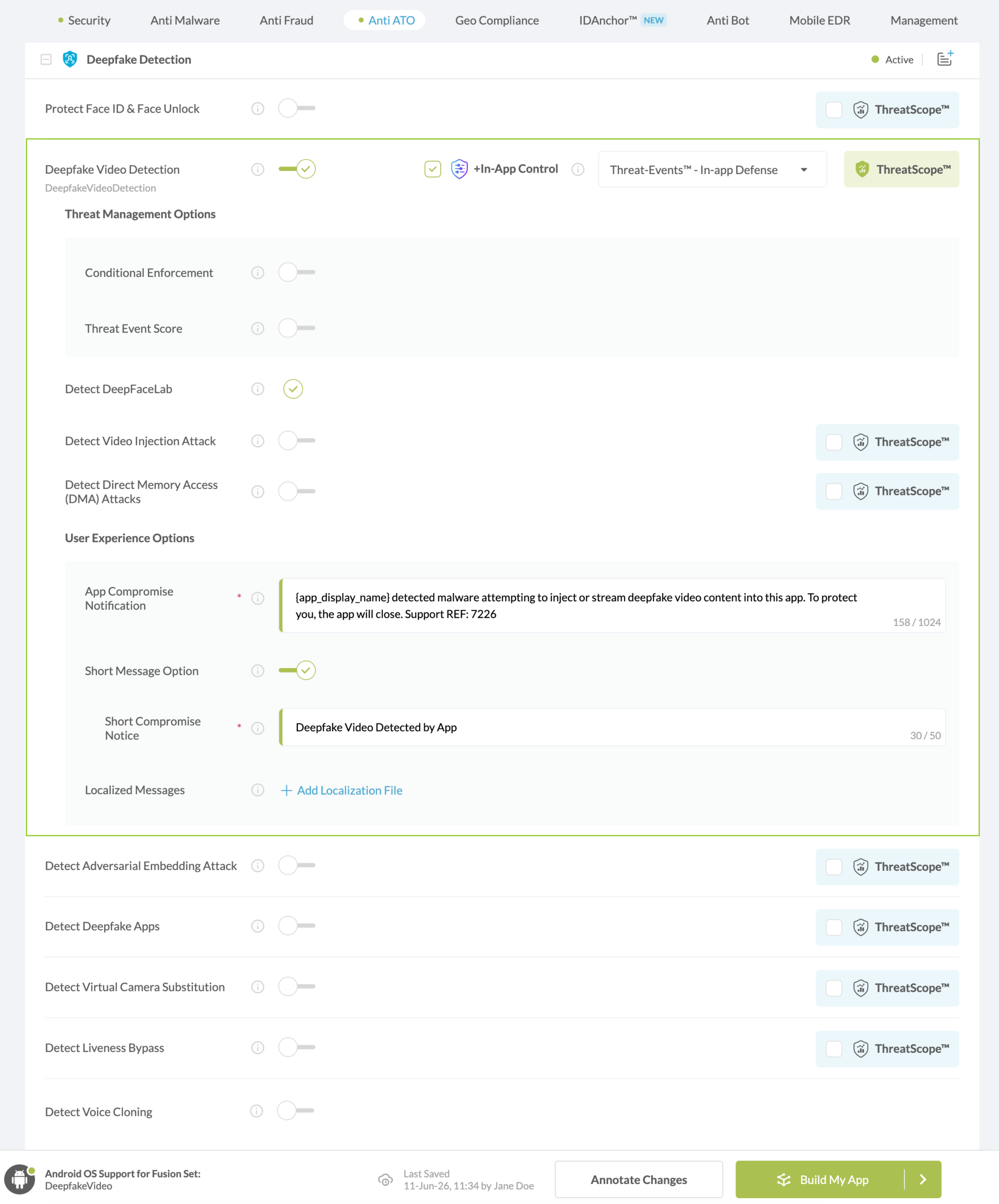Open the Build My App arrow menu
The image size is (999, 1204).
coord(923,1179)
